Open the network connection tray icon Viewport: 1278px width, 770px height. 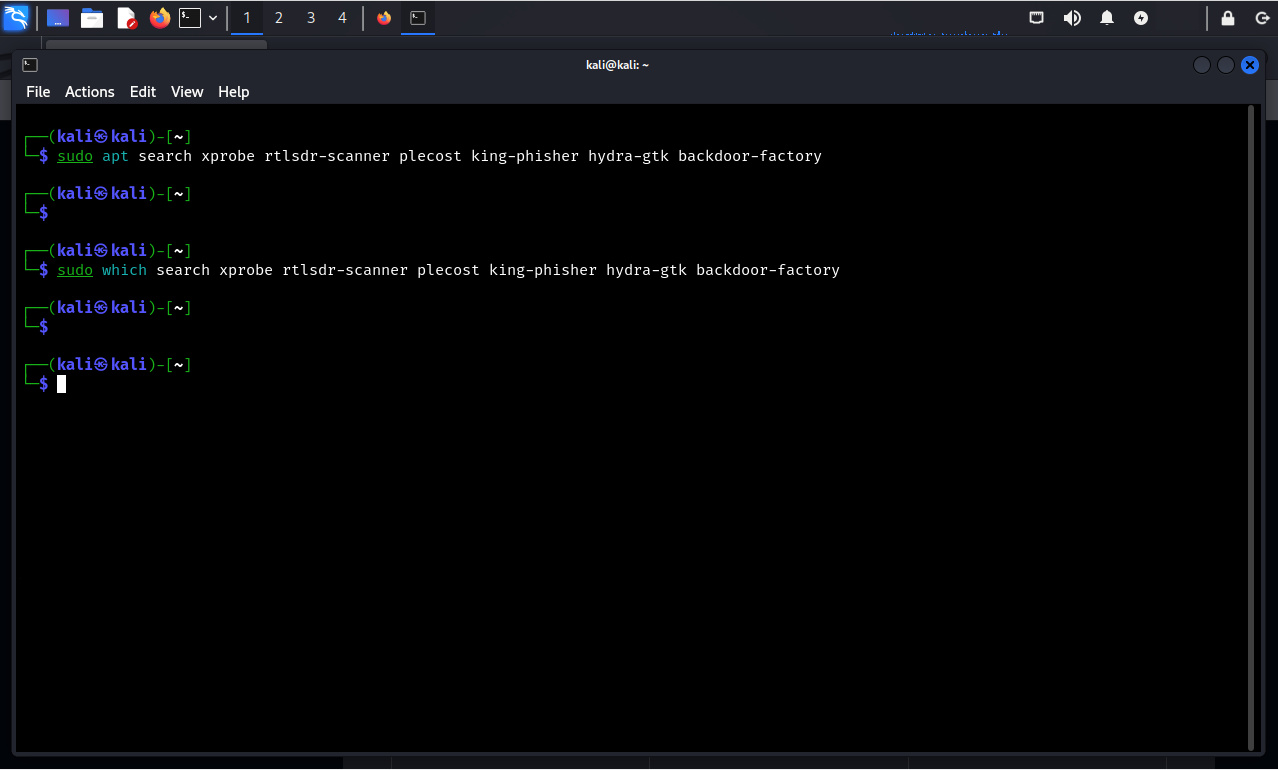[x=1037, y=18]
